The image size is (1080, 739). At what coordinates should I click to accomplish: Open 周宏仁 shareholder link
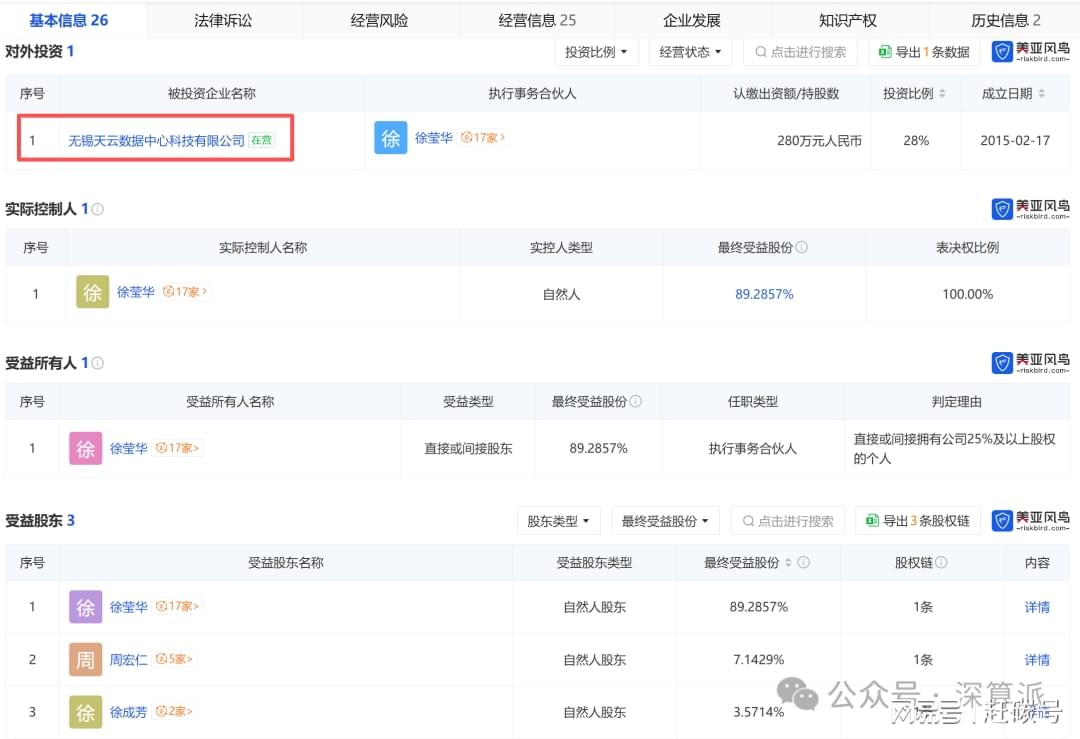128,660
